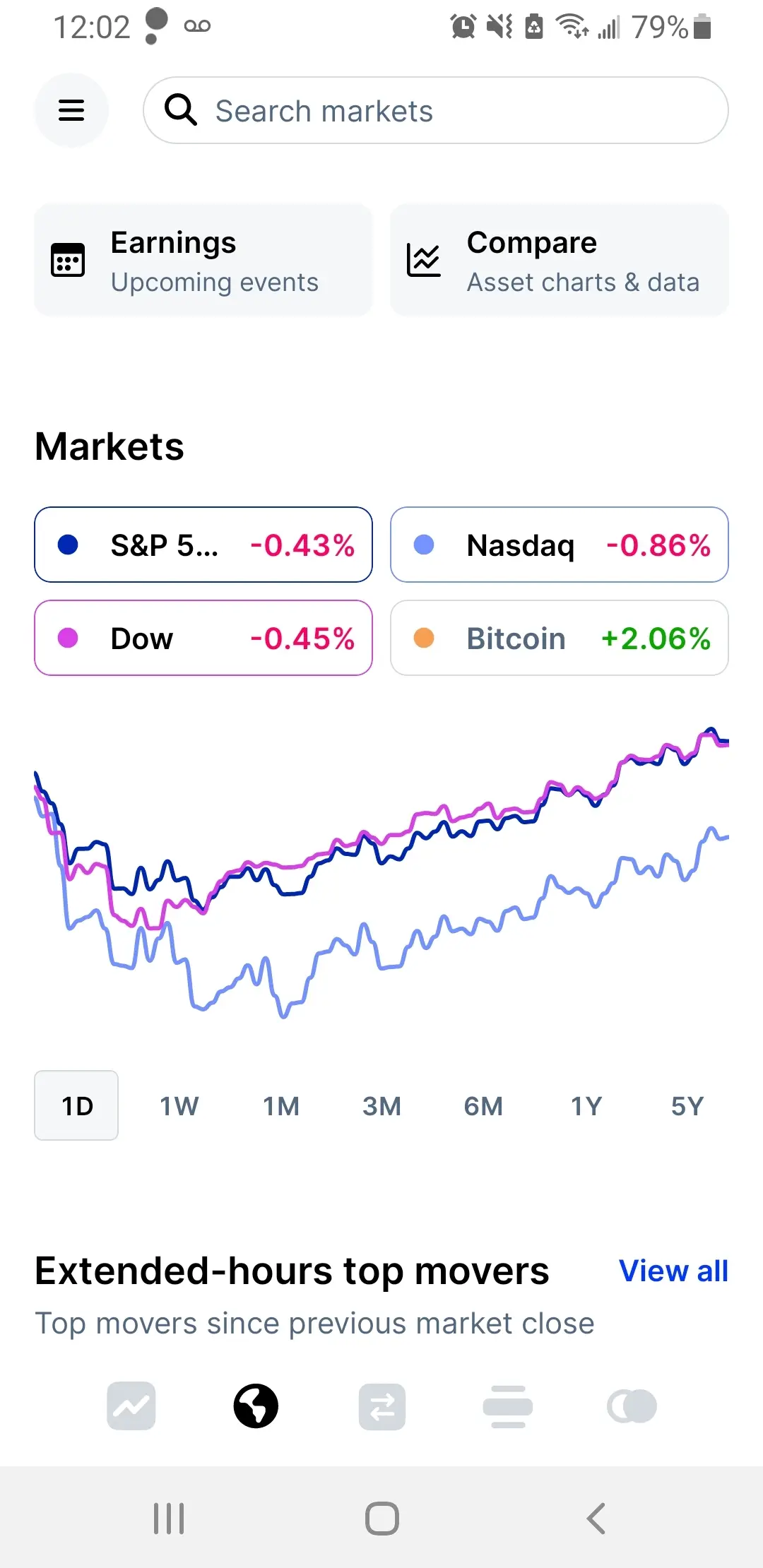Image resolution: width=763 pixels, height=1568 pixels.
Task: Open the Compare chart icon
Action: coord(424,260)
